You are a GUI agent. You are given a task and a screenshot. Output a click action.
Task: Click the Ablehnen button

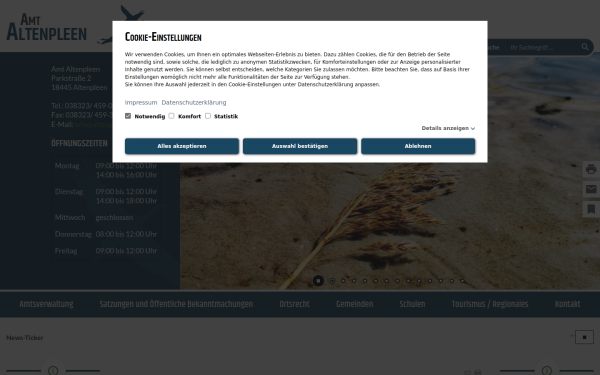pos(418,146)
